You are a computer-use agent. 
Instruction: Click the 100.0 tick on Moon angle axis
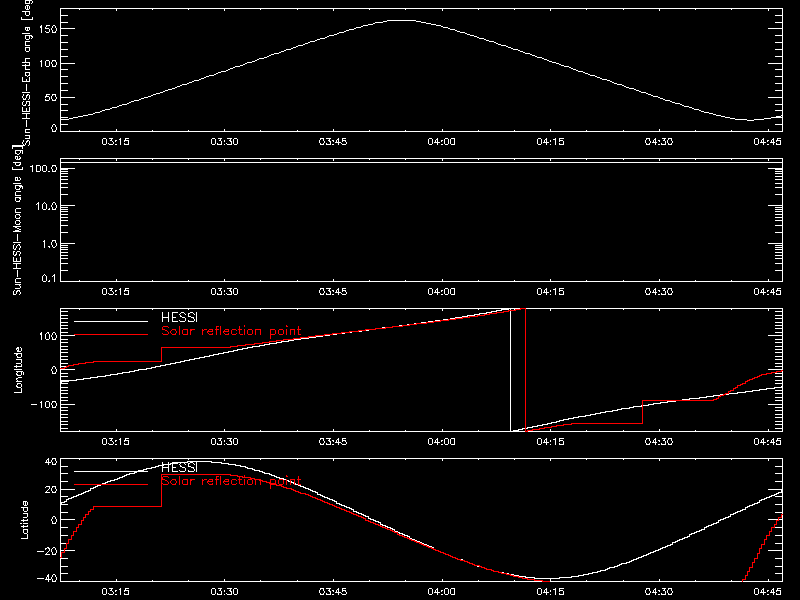click(43, 168)
